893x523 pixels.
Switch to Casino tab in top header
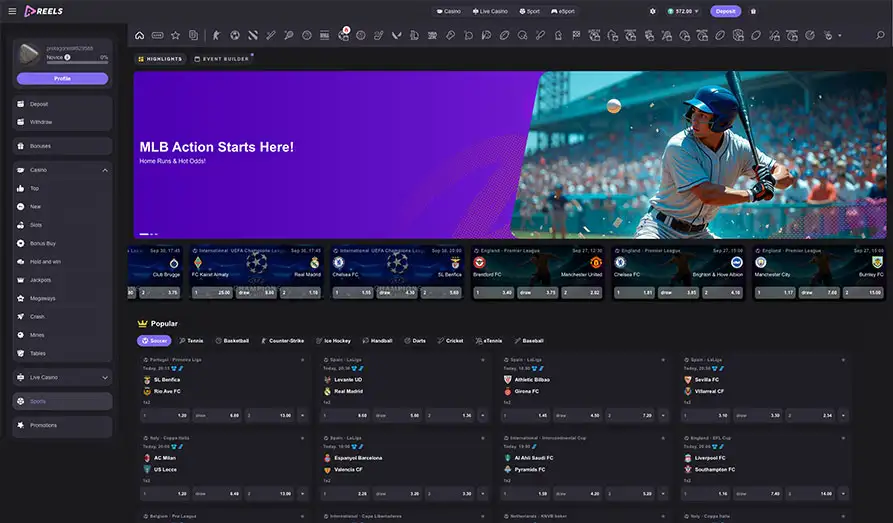(449, 11)
